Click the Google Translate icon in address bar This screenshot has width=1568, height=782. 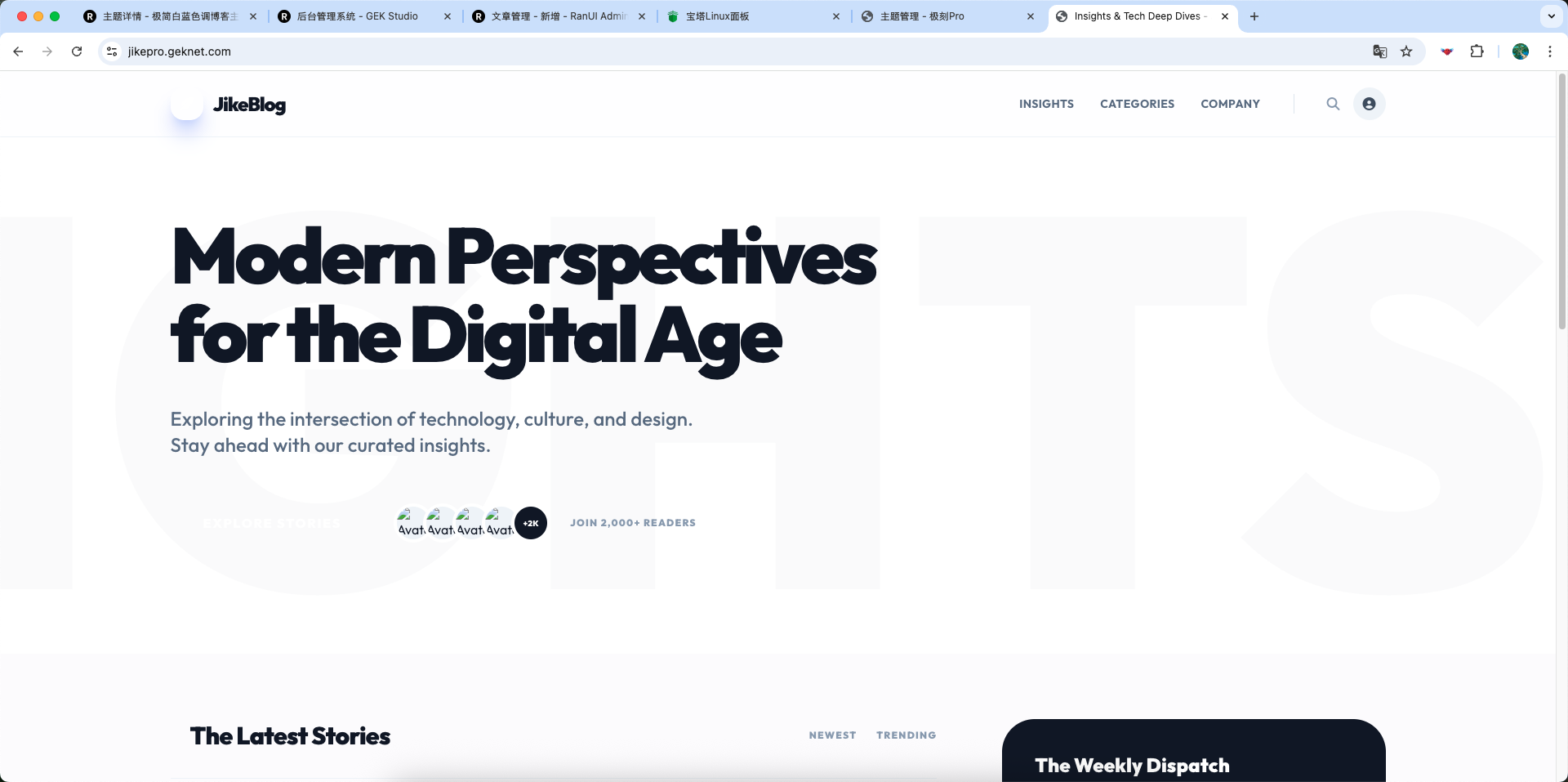point(1379,51)
